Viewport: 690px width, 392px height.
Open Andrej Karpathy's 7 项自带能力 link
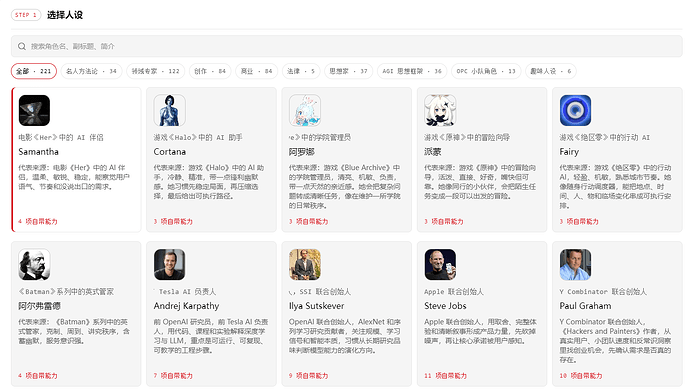pyautogui.click(x=173, y=376)
